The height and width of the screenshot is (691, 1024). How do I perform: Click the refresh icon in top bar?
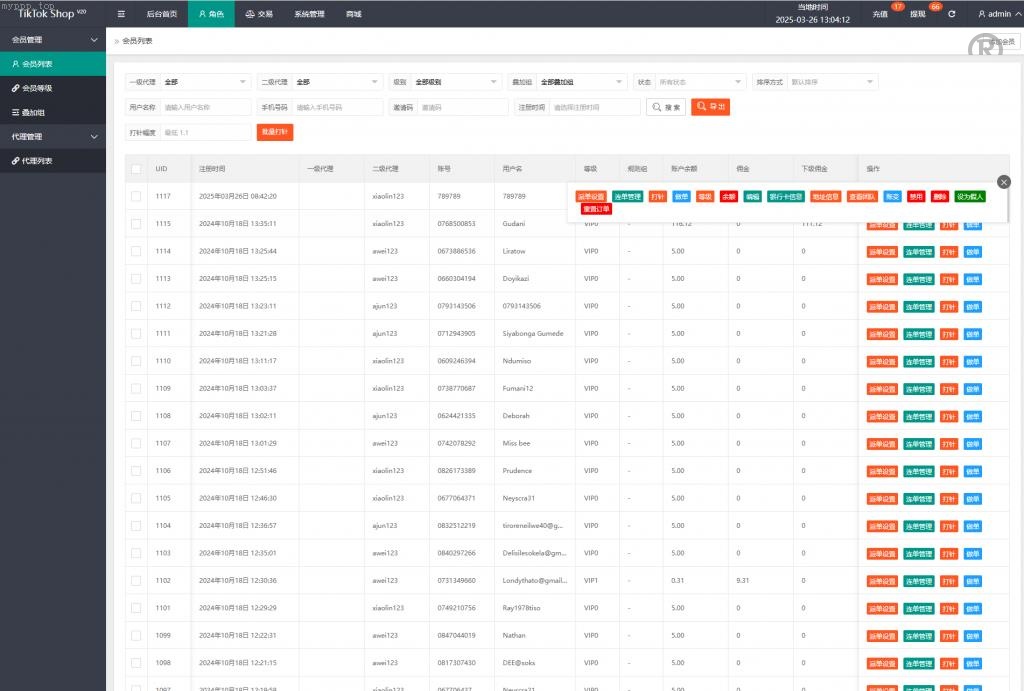click(x=951, y=14)
